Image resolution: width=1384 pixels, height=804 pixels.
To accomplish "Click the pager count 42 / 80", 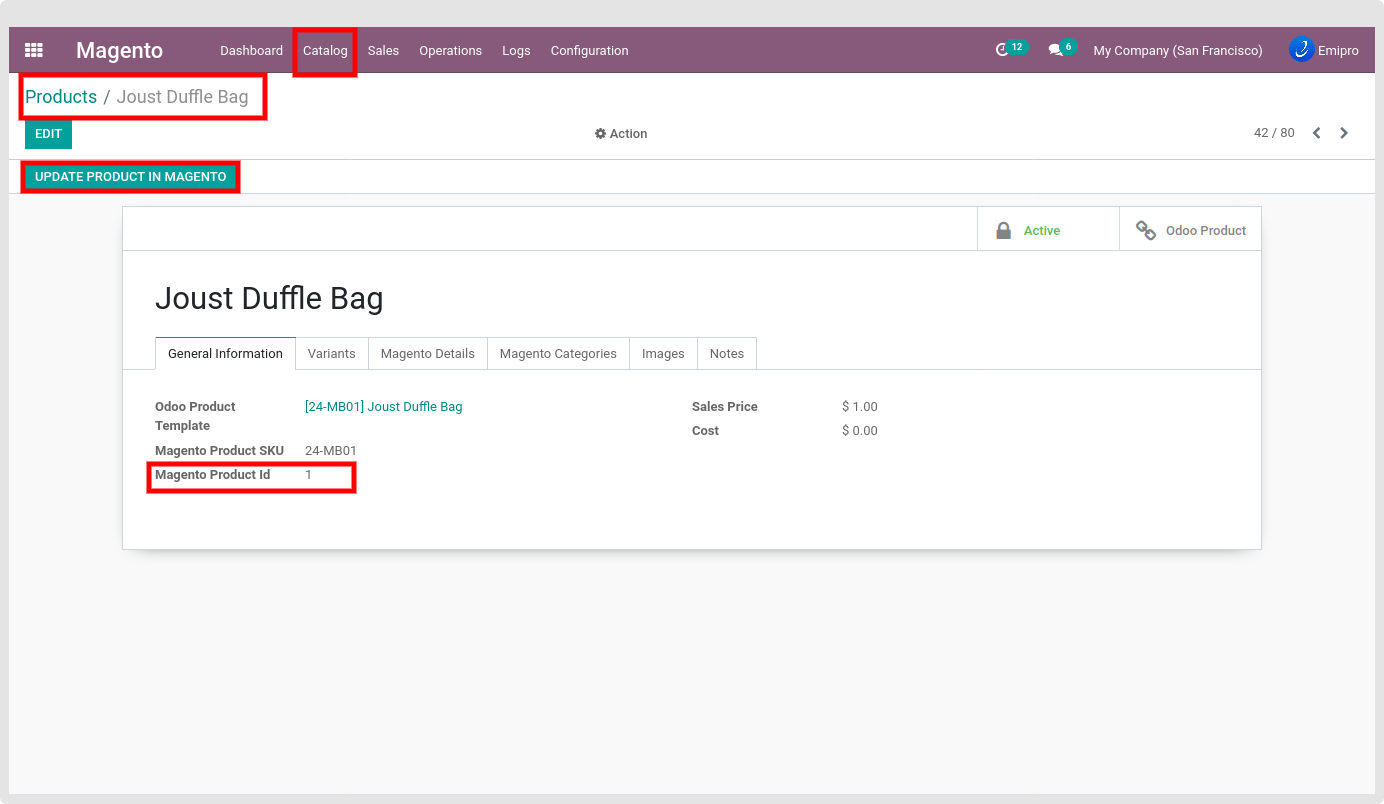I will (x=1274, y=133).
